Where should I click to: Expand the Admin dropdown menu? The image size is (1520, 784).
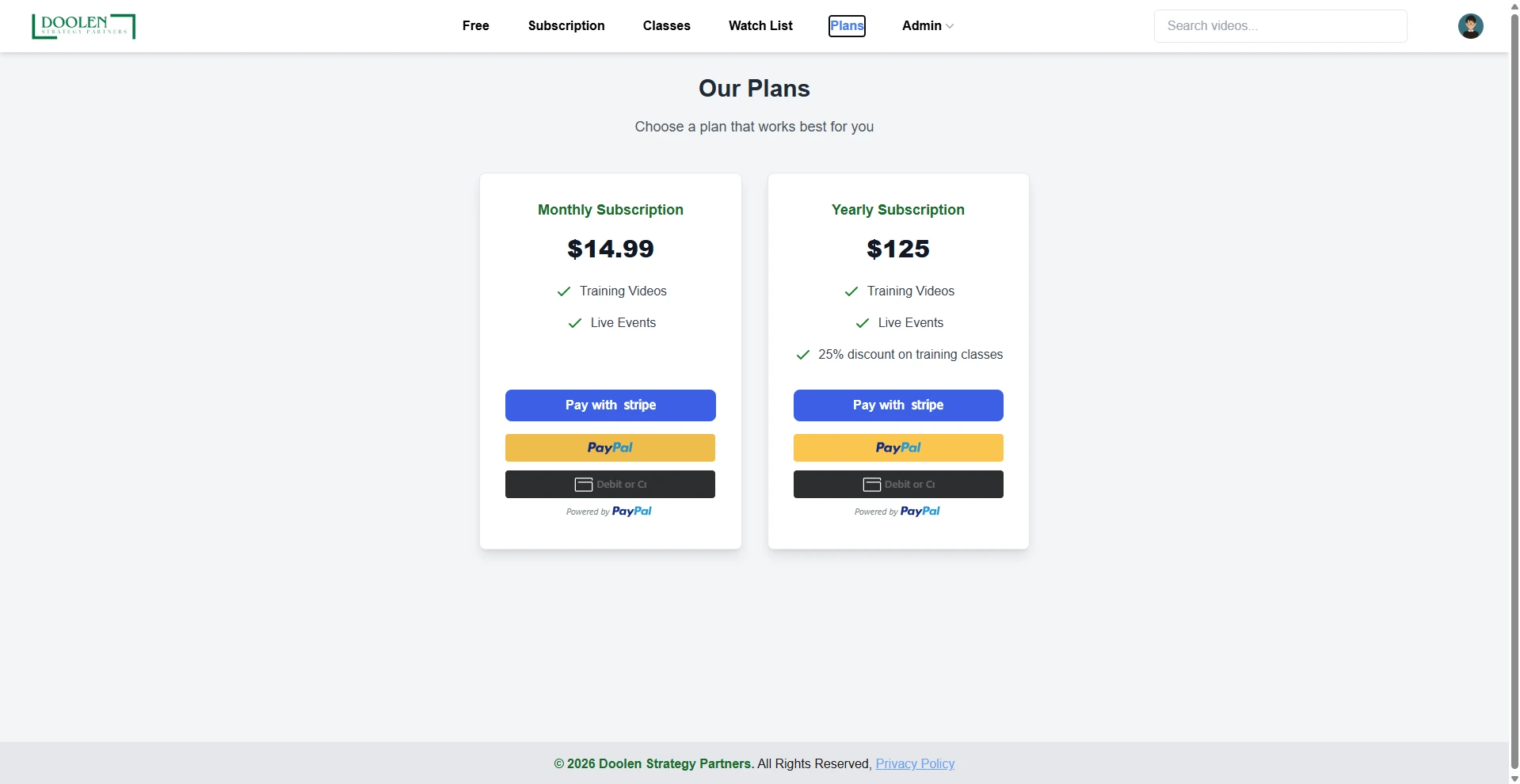pyautogui.click(x=928, y=26)
